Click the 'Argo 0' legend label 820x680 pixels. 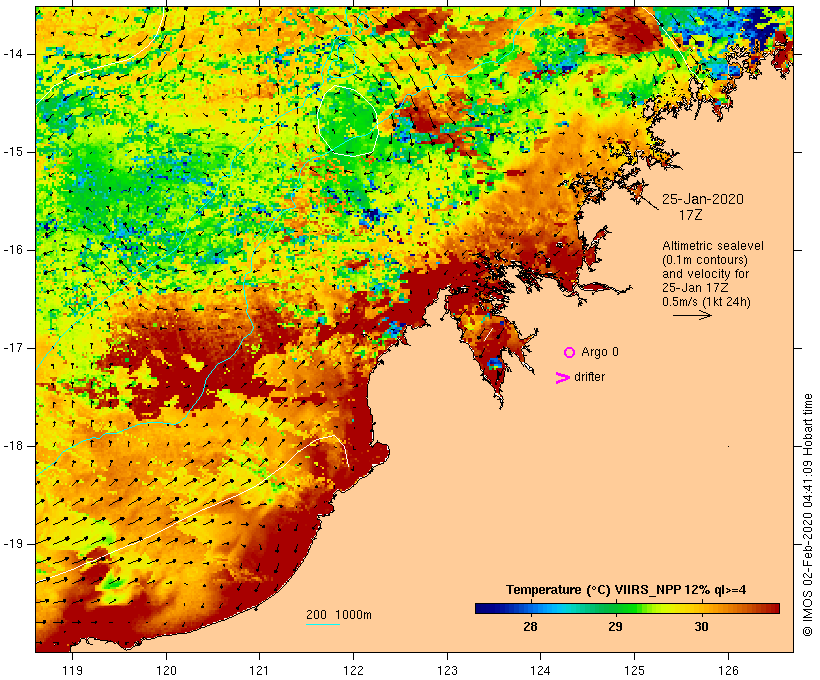click(600, 352)
